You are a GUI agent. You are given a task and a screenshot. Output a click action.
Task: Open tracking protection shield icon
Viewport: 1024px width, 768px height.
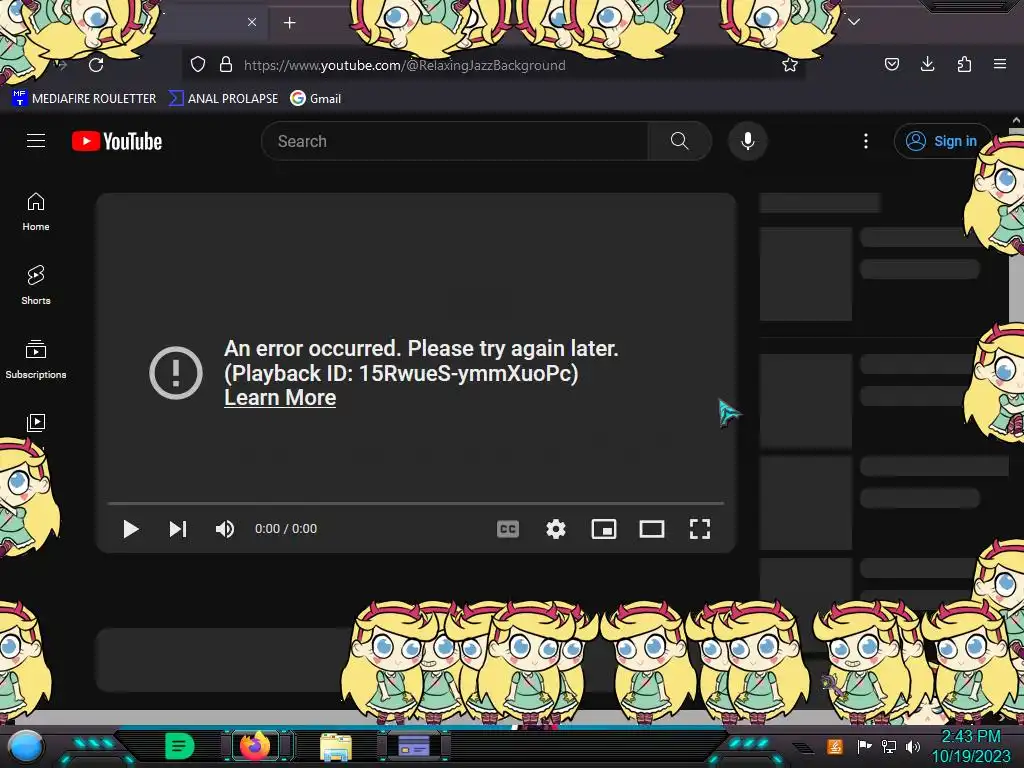(198, 65)
